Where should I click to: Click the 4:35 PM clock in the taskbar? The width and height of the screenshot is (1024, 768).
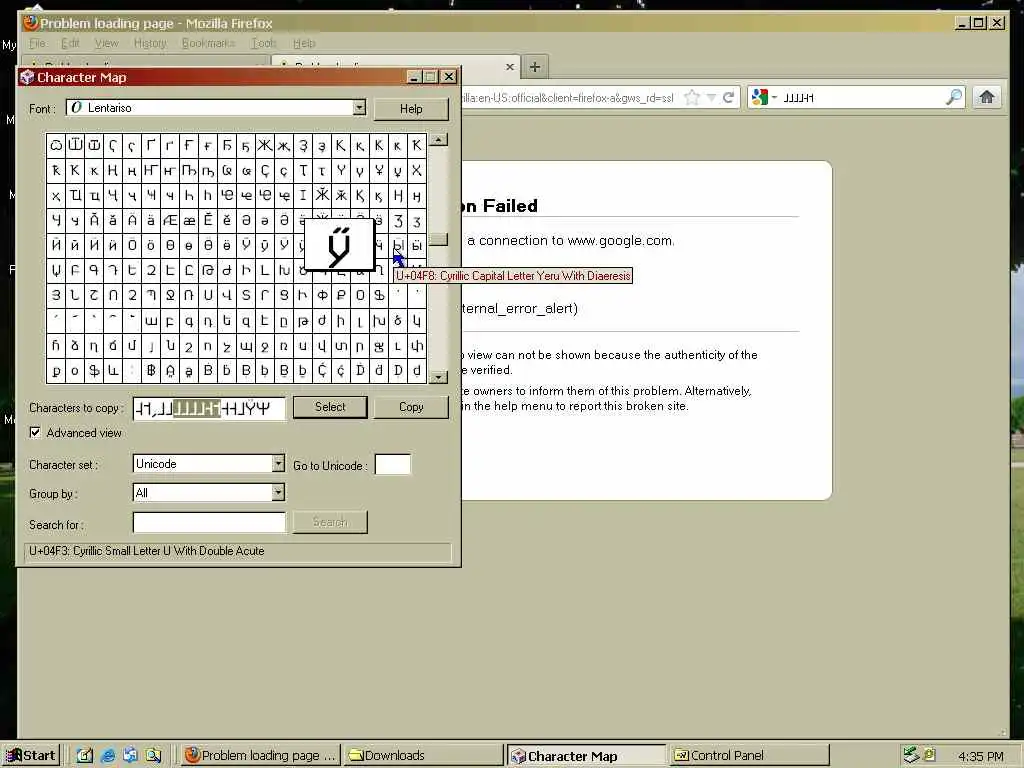[981, 756]
